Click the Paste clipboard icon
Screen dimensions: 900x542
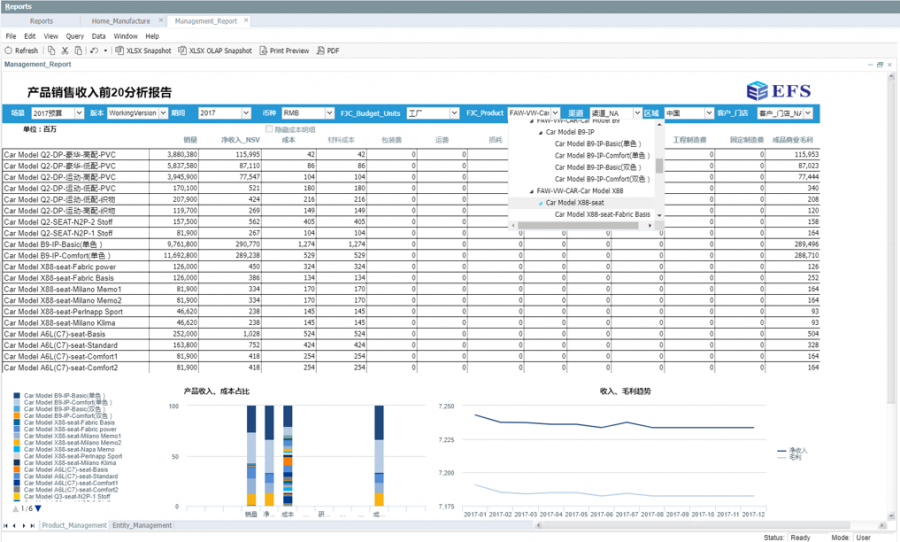coord(79,51)
